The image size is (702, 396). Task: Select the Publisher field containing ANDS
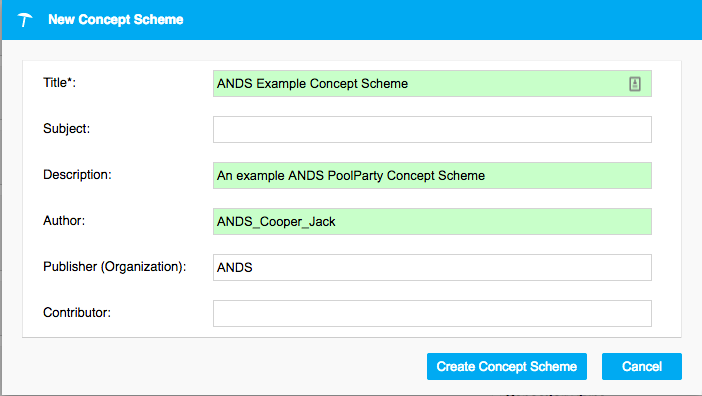coord(432,268)
